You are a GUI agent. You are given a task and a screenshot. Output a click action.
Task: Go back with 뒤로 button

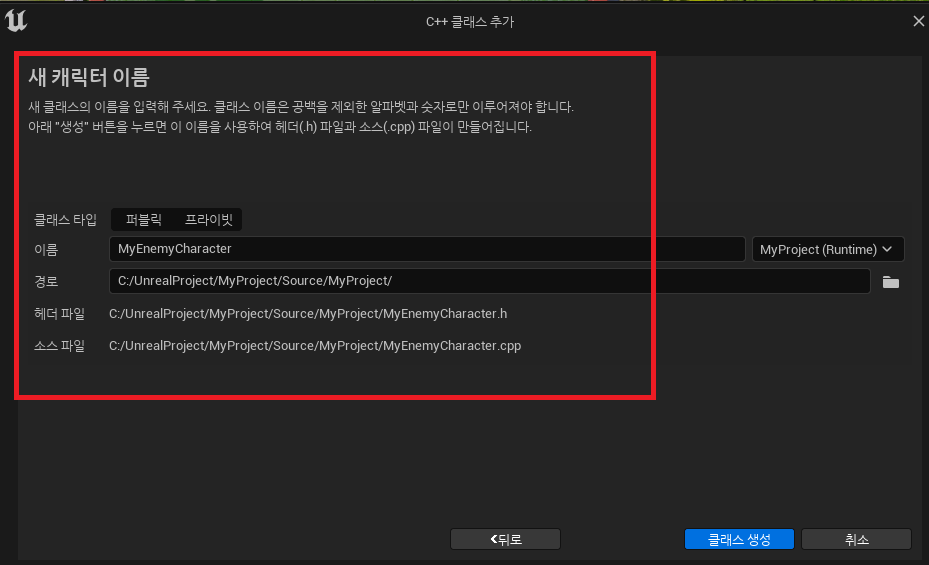click(x=505, y=540)
